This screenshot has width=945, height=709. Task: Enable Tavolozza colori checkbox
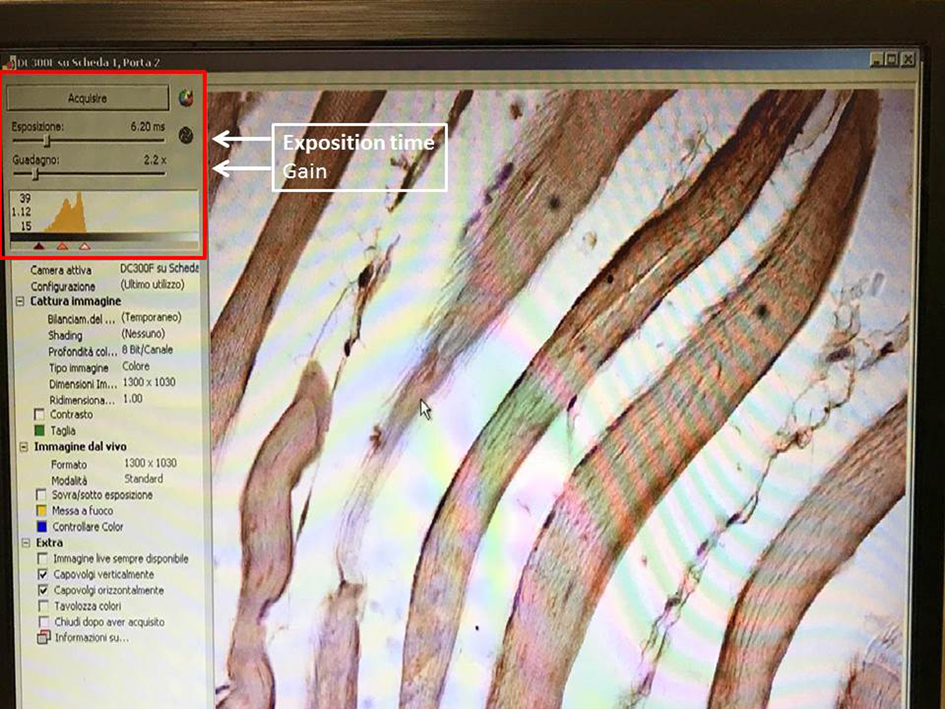point(43,606)
